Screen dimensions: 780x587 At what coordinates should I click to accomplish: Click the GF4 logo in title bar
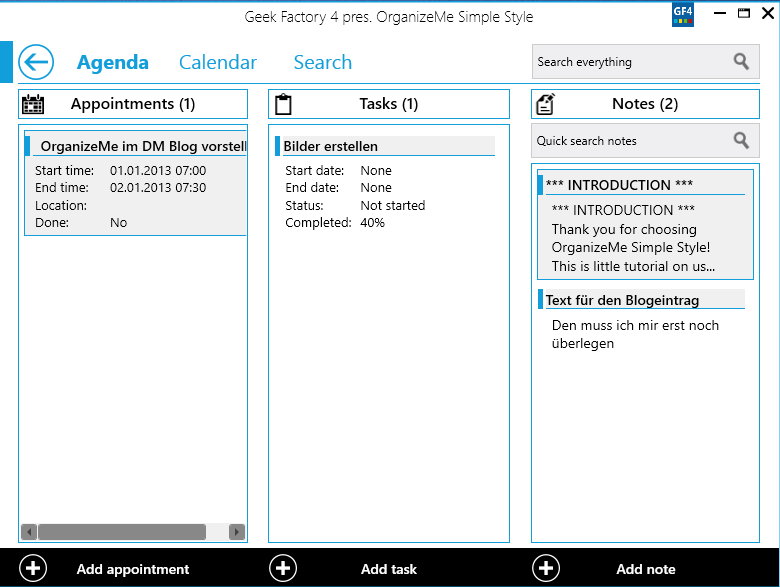coord(682,14)
